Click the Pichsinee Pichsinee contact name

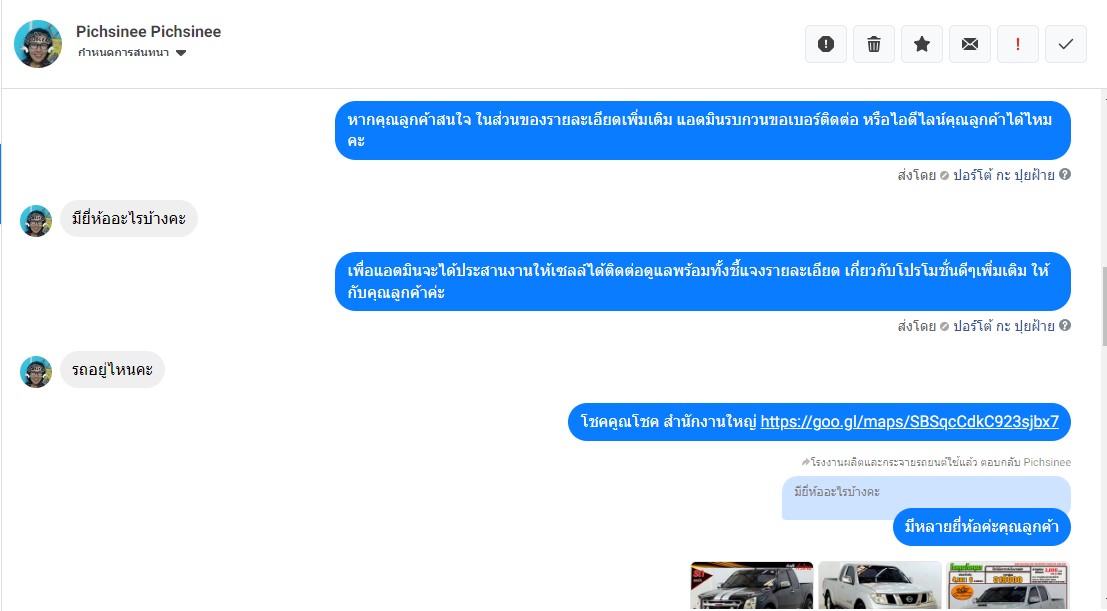click(148, 32)
